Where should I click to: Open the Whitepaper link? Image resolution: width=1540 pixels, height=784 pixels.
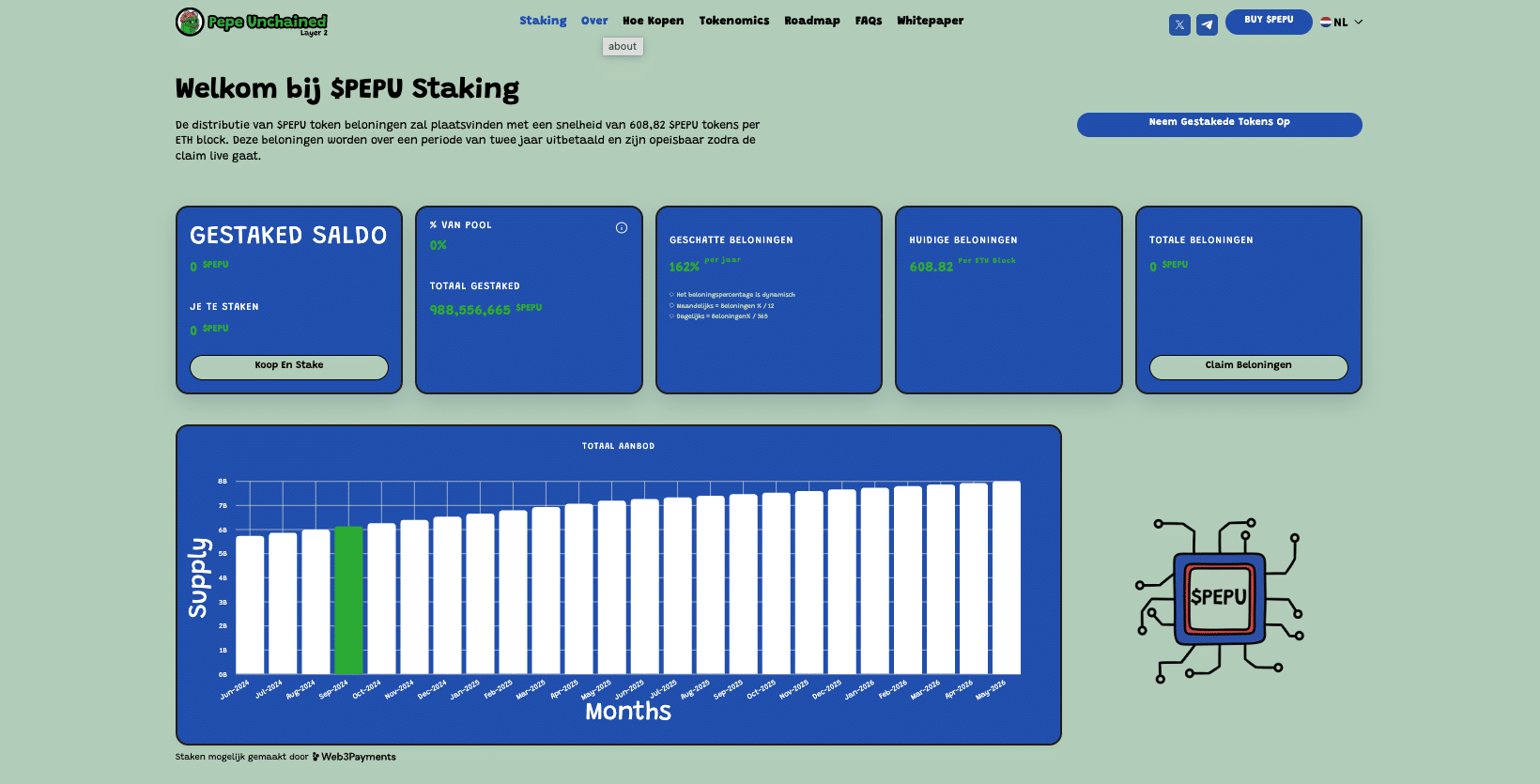(x=930, y=21)
